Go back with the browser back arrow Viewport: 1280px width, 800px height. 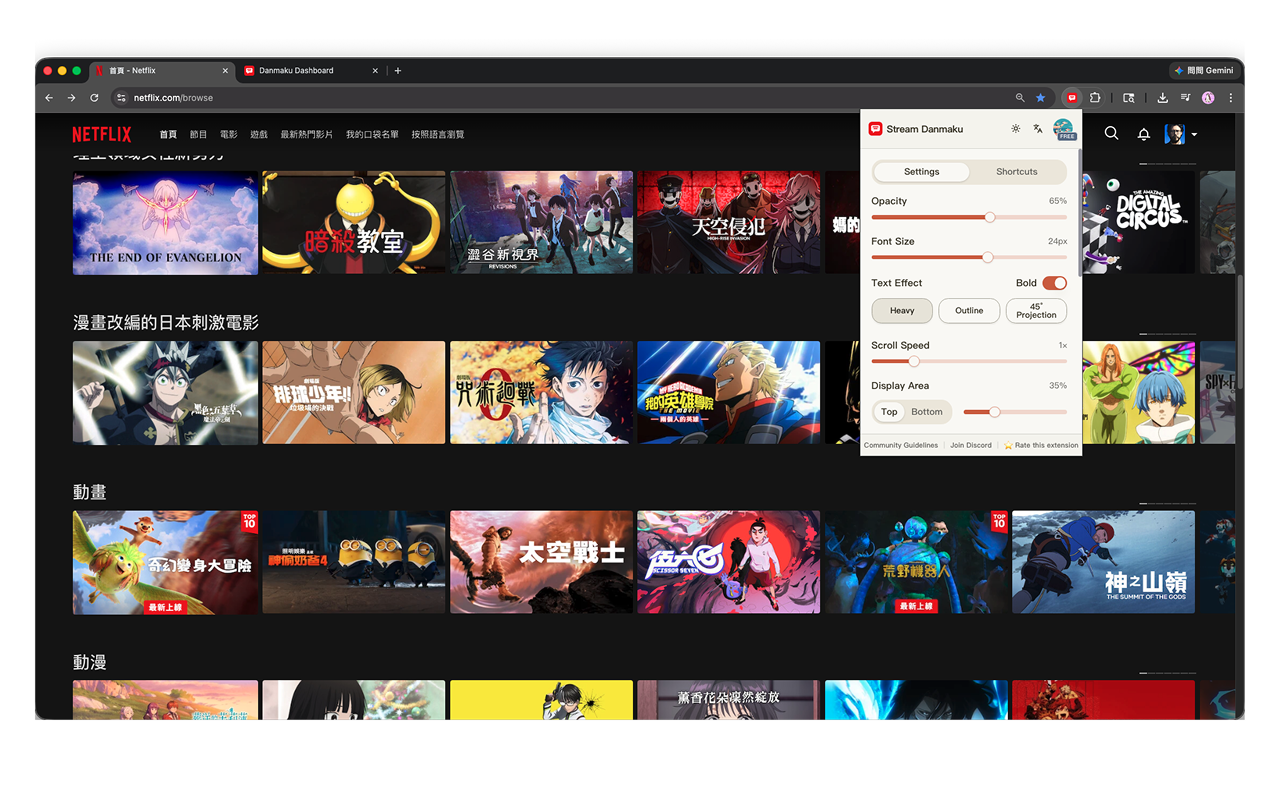click(x=49, y=98)
